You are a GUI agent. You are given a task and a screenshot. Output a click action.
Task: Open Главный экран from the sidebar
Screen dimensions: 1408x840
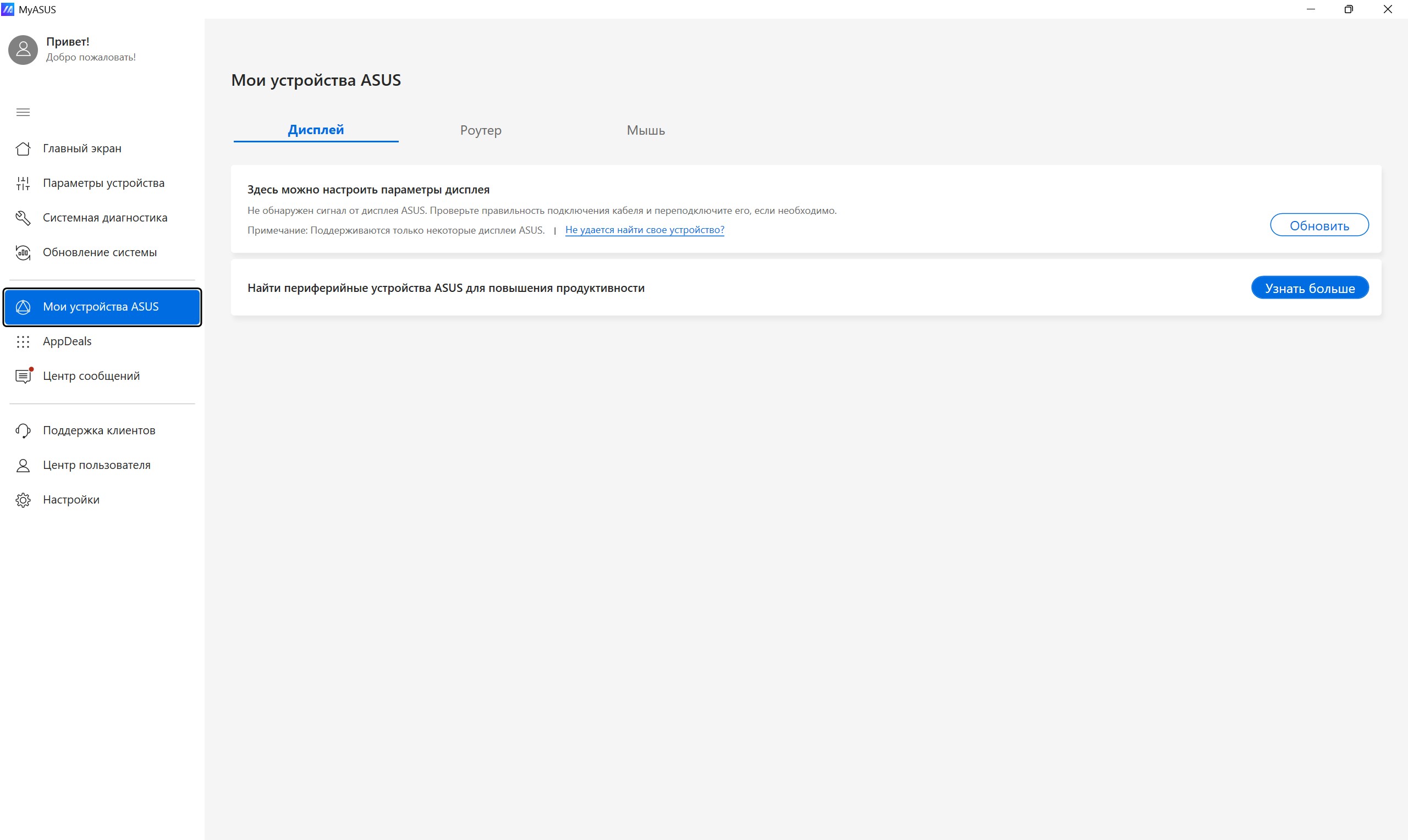click(x=102, y=148)
